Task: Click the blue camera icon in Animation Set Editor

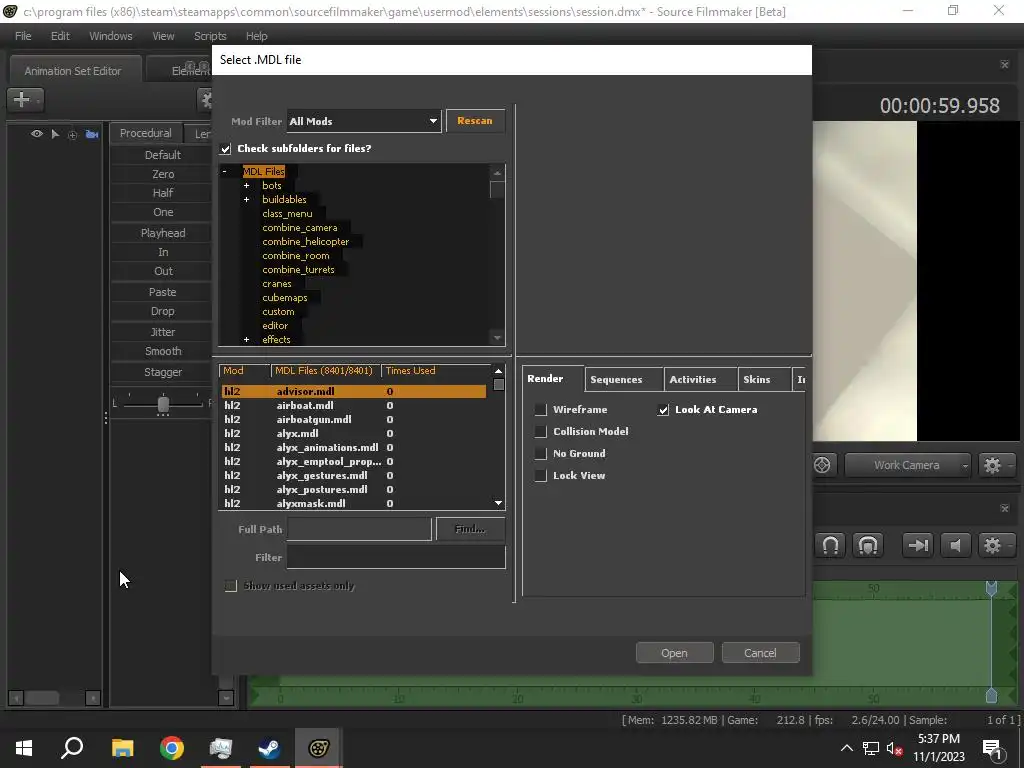Action: tap(91, 134)
